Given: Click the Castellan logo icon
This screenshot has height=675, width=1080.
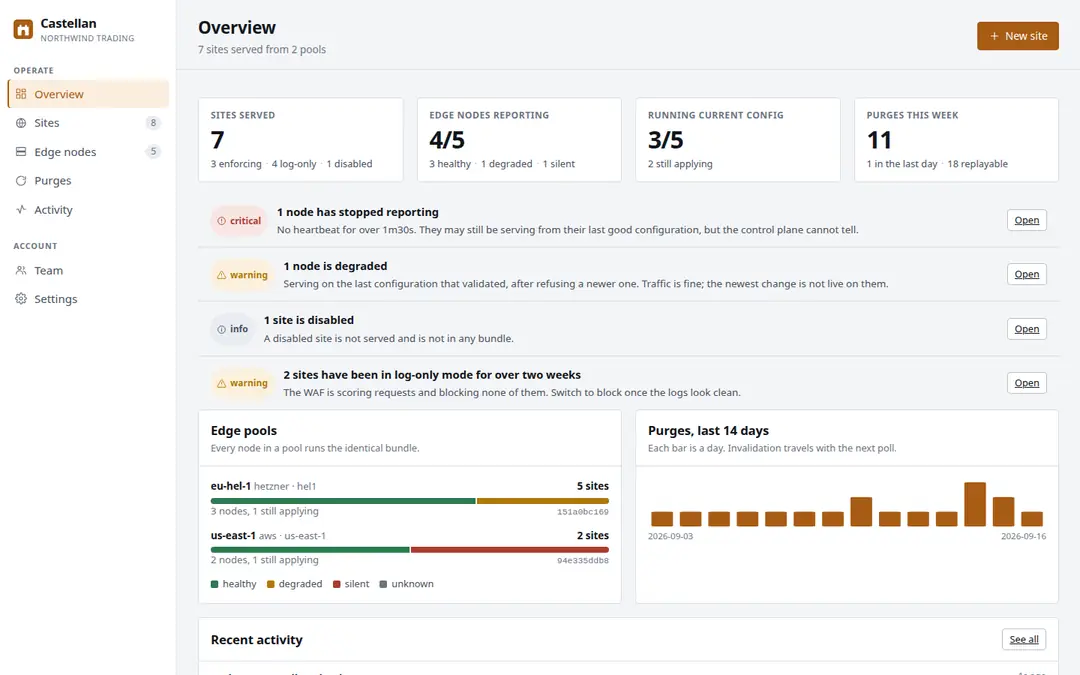Looking at the screenshot, I should (23, 30).
